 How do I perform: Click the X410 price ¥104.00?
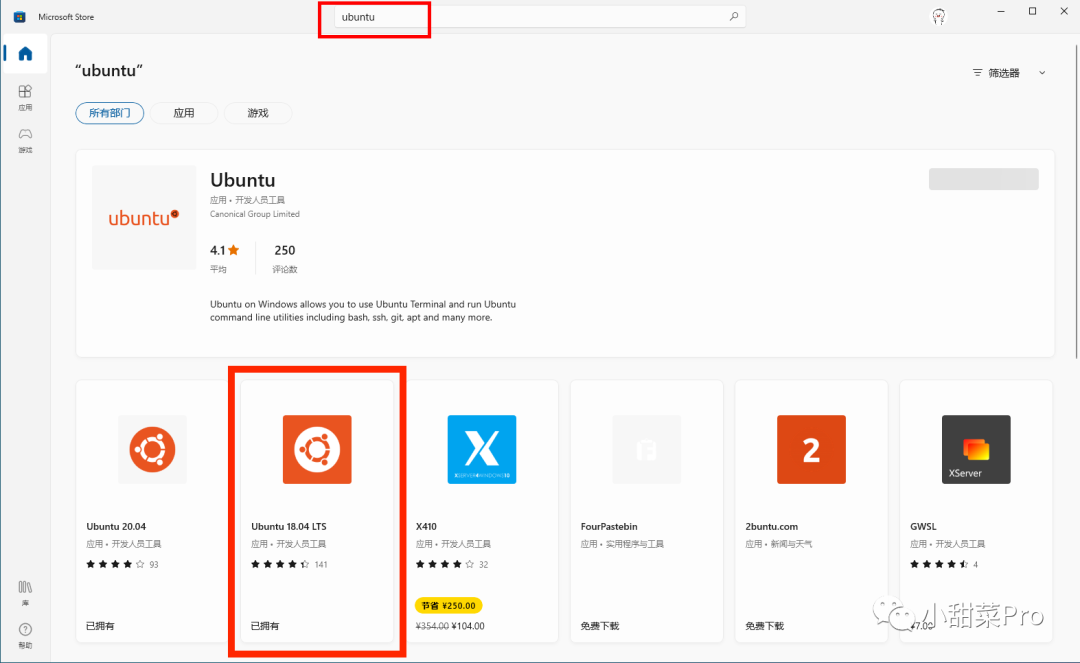[468, 627]
